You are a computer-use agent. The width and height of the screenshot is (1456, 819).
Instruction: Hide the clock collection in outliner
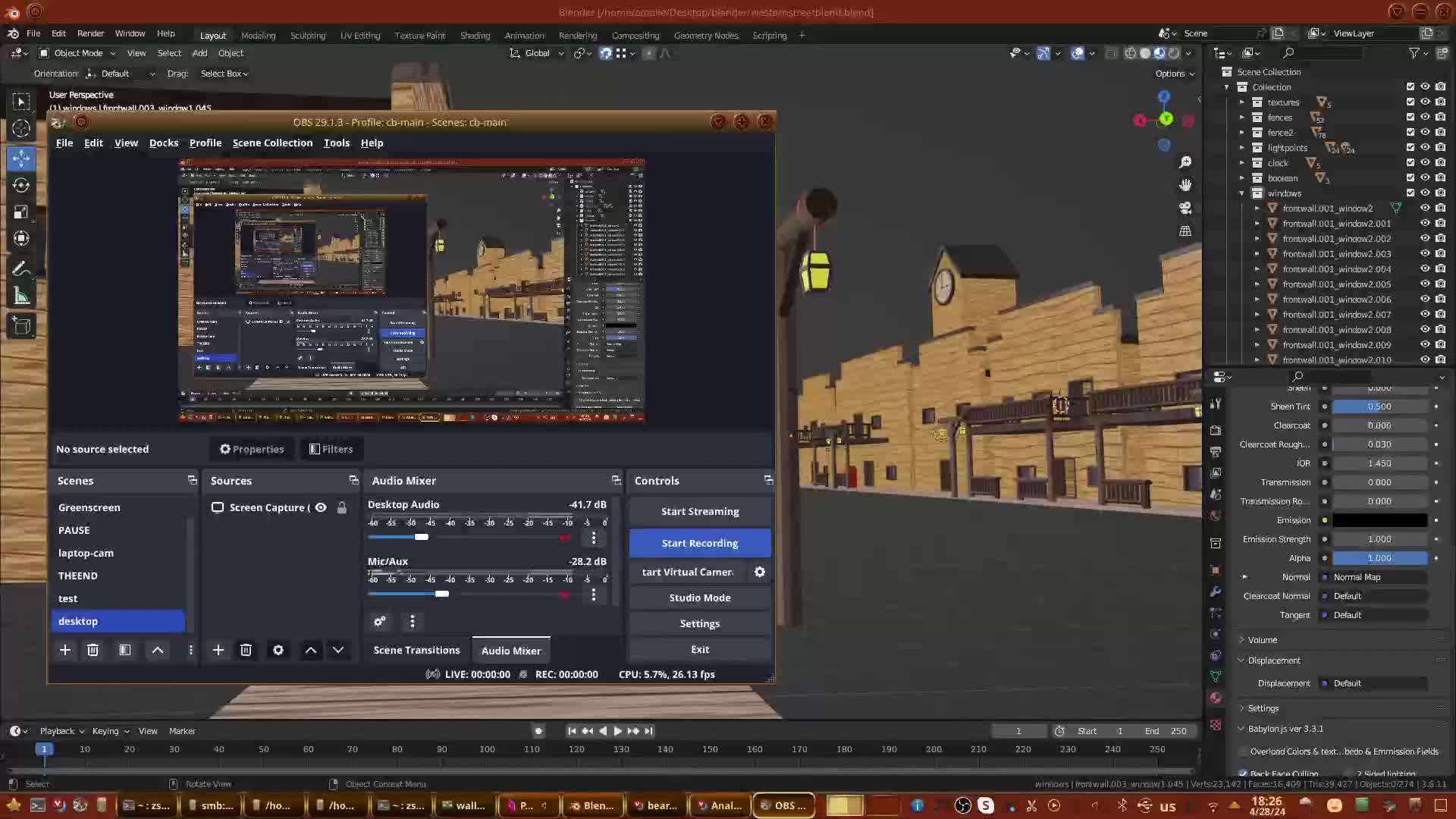click(x=1425, y=163)
